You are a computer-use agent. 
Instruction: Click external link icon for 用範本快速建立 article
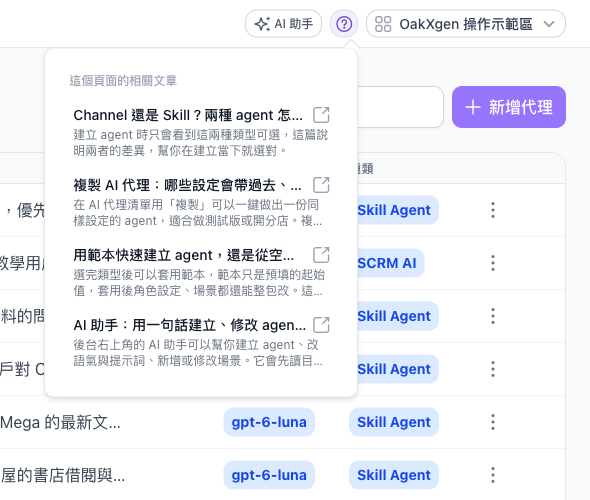click(x=321, y=255)
